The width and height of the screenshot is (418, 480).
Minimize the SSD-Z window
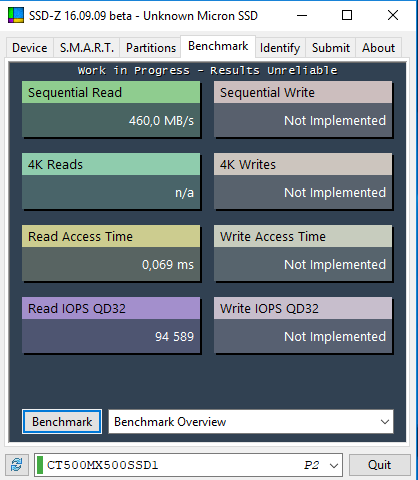coord(302,15)
